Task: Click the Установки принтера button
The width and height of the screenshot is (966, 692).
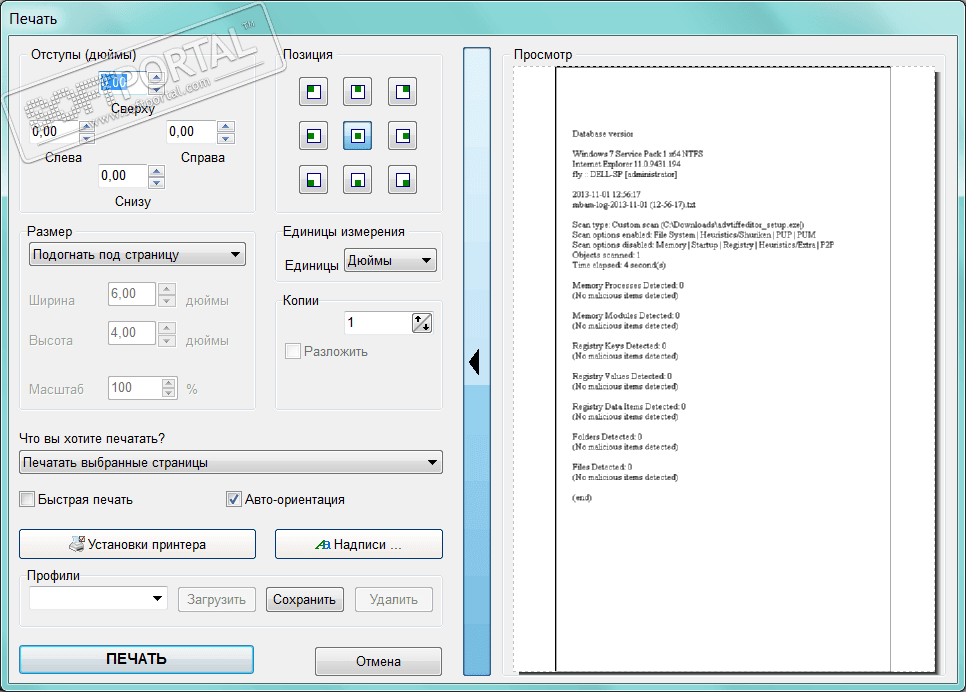Action: pyautogui.click(x=137, y=544)
